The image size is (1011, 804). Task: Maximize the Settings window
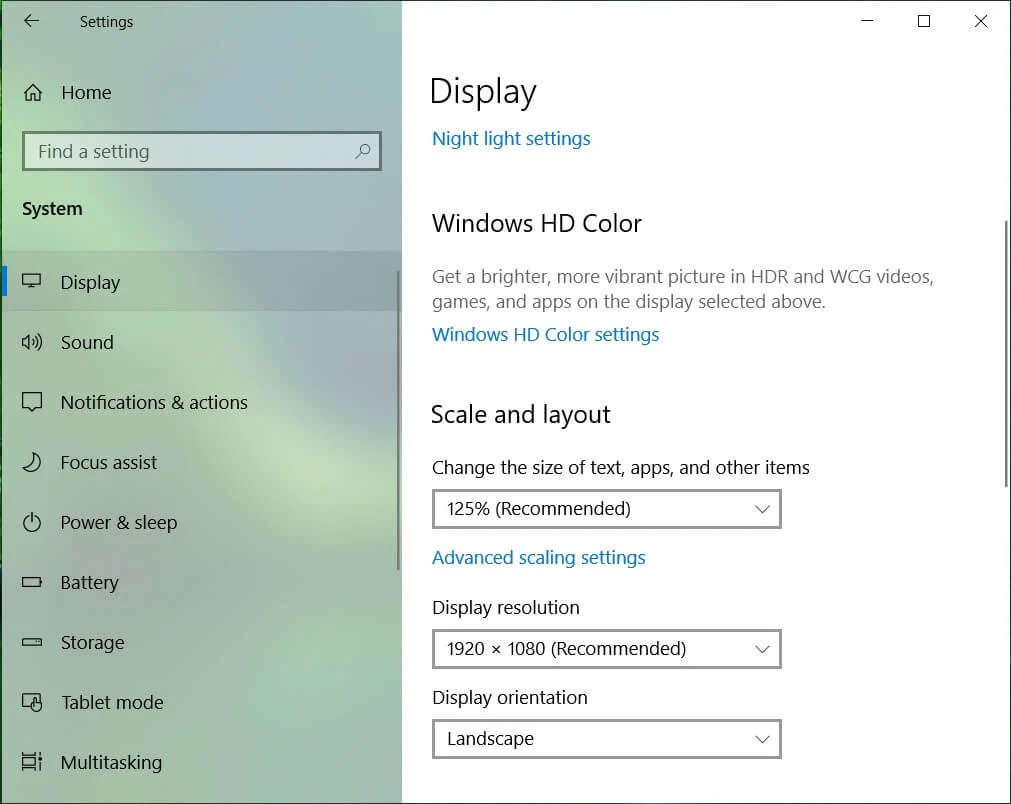(x=924, y=21)
